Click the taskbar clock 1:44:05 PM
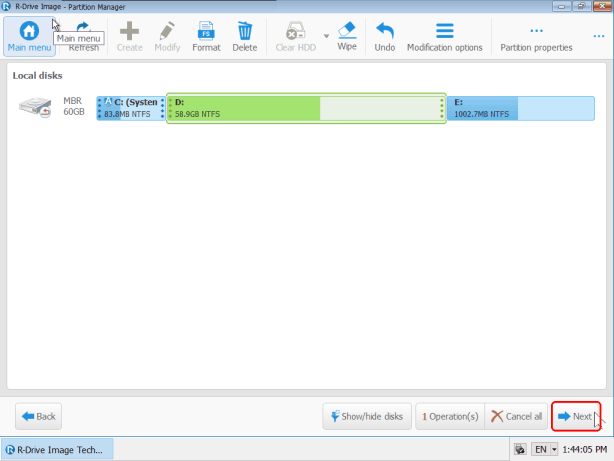Image resolution: width=614 pixels, height=461 pixels. click(x=585, y=449)
